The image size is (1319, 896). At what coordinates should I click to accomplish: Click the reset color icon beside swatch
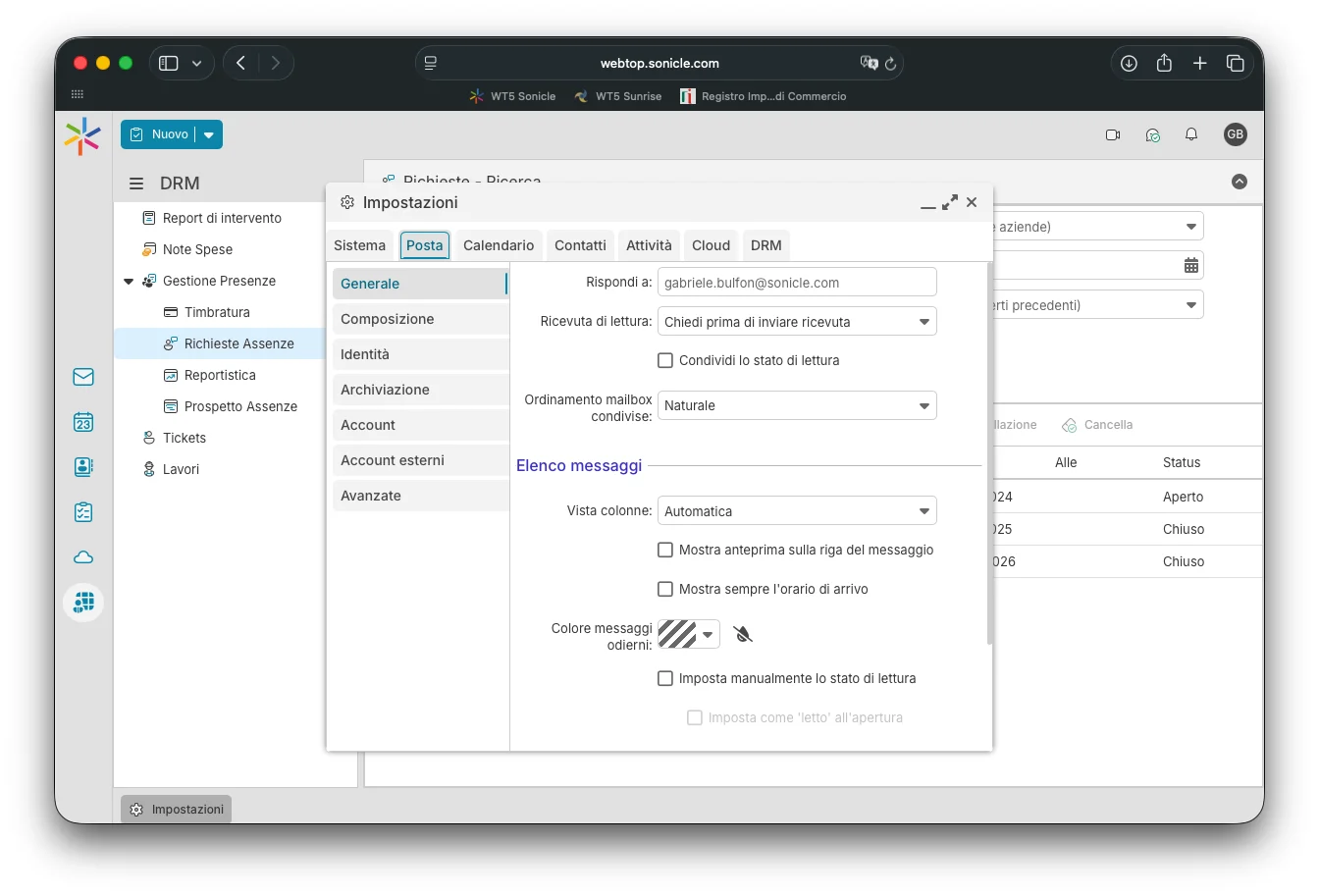click(x=743, y=634)
